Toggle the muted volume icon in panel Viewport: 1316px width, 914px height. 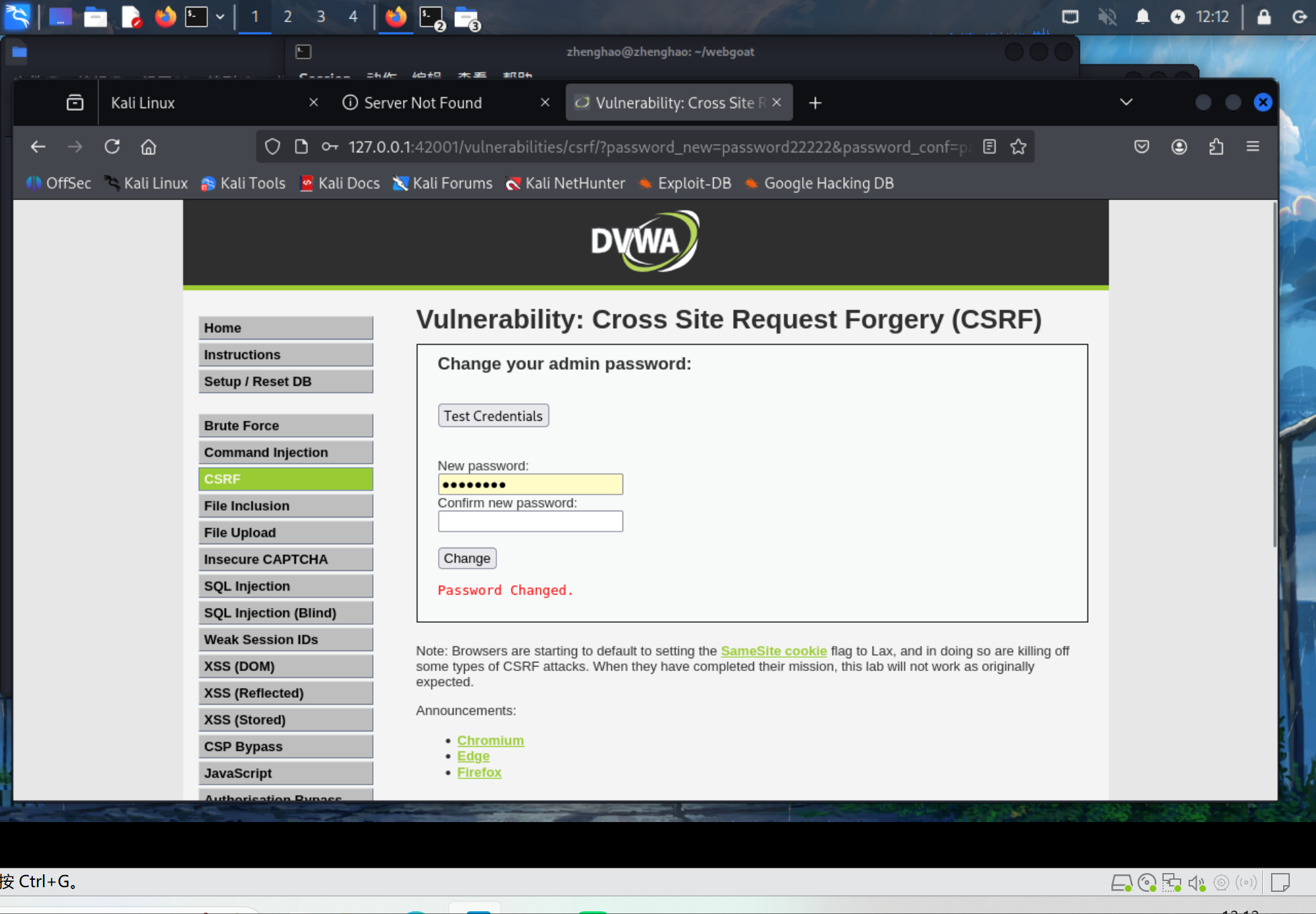point(1107,16)
